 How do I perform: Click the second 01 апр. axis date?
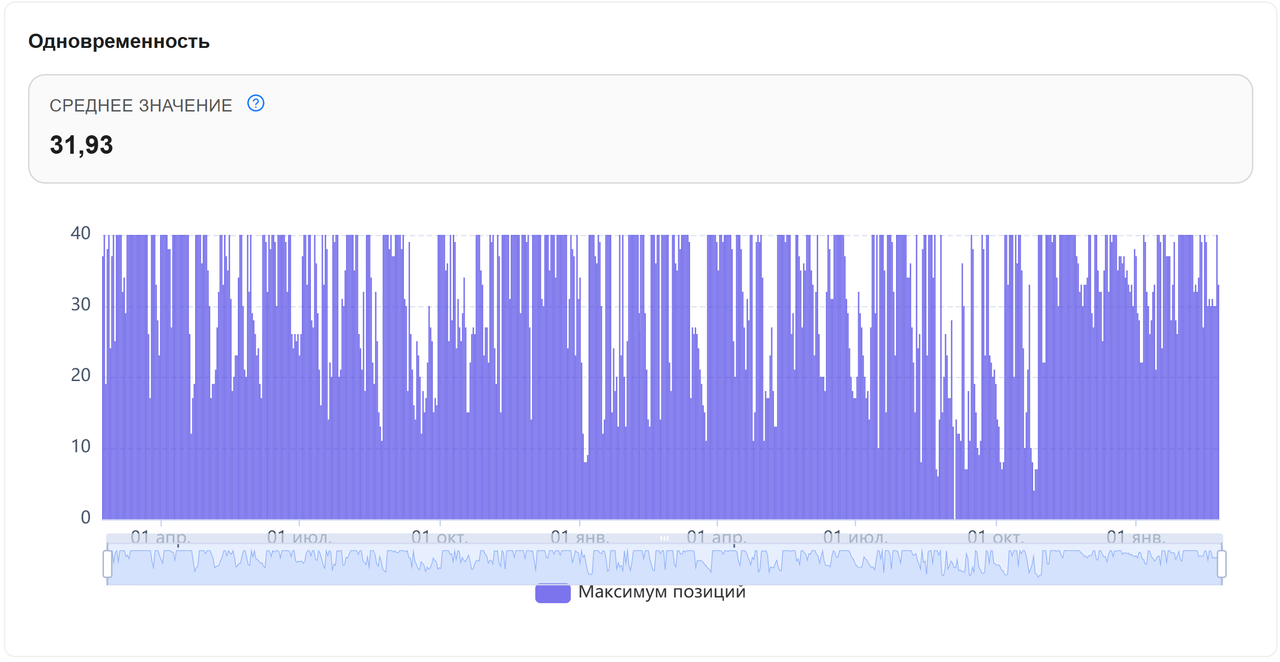[x=717, y=537]
